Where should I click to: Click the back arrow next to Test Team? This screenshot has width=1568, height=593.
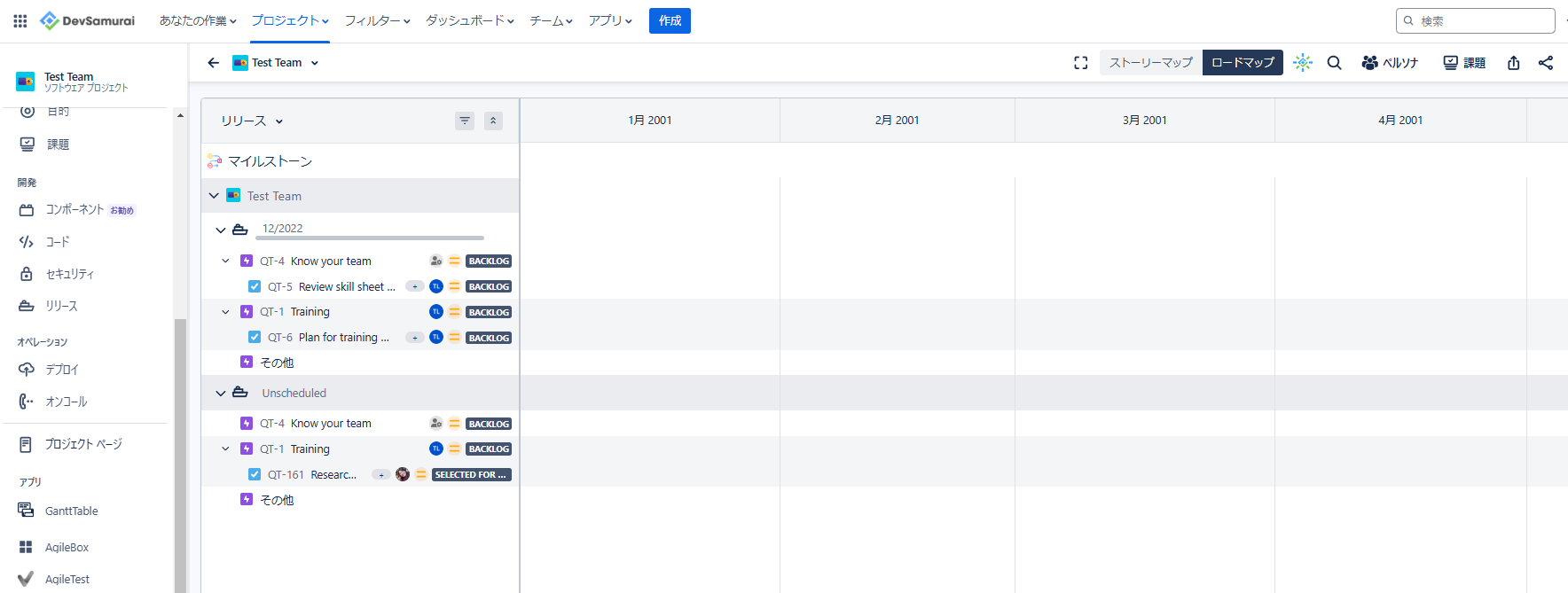click(x=213, y=63)
